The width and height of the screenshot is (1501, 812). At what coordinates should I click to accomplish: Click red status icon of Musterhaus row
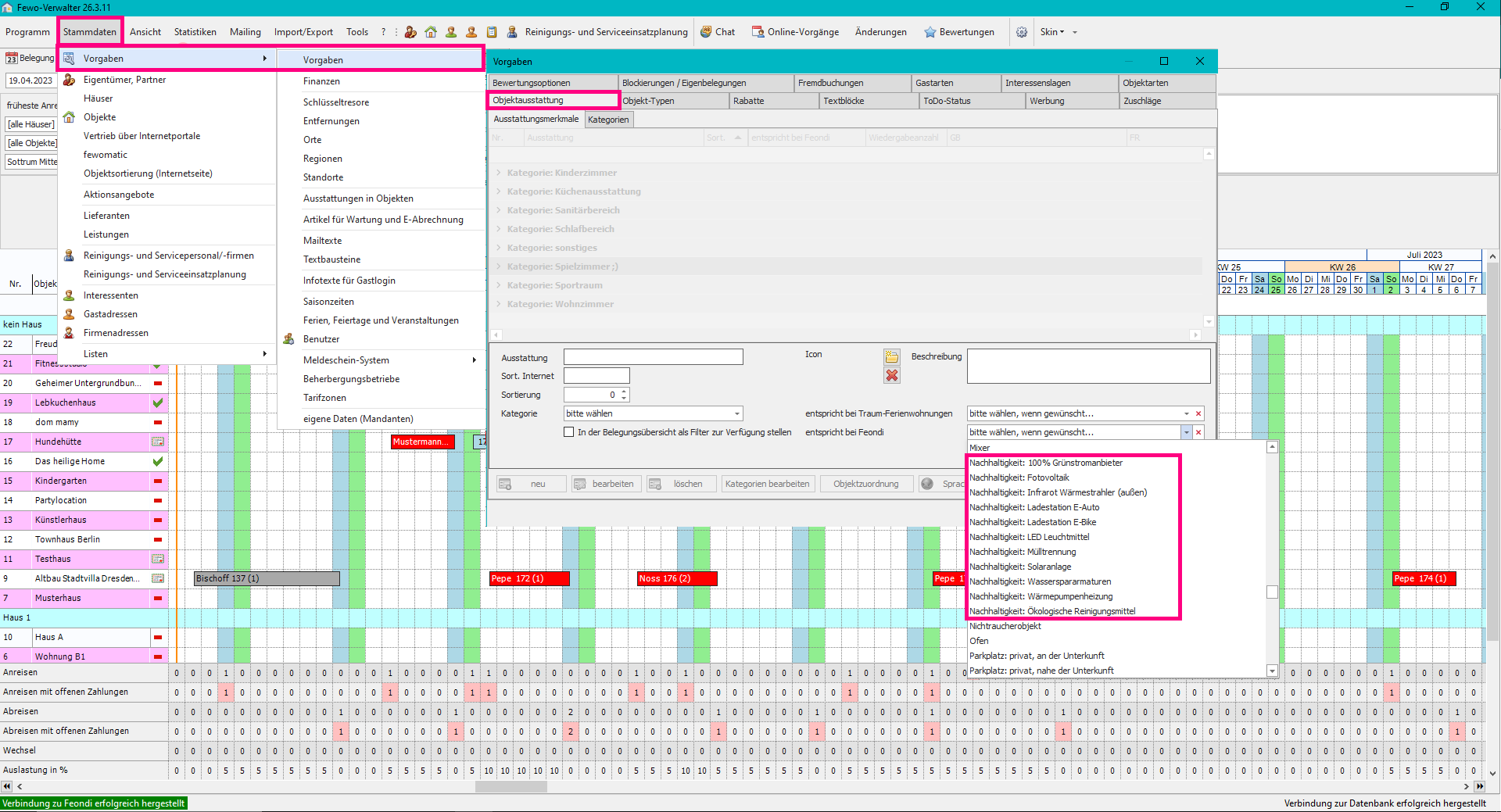[158, 598]
